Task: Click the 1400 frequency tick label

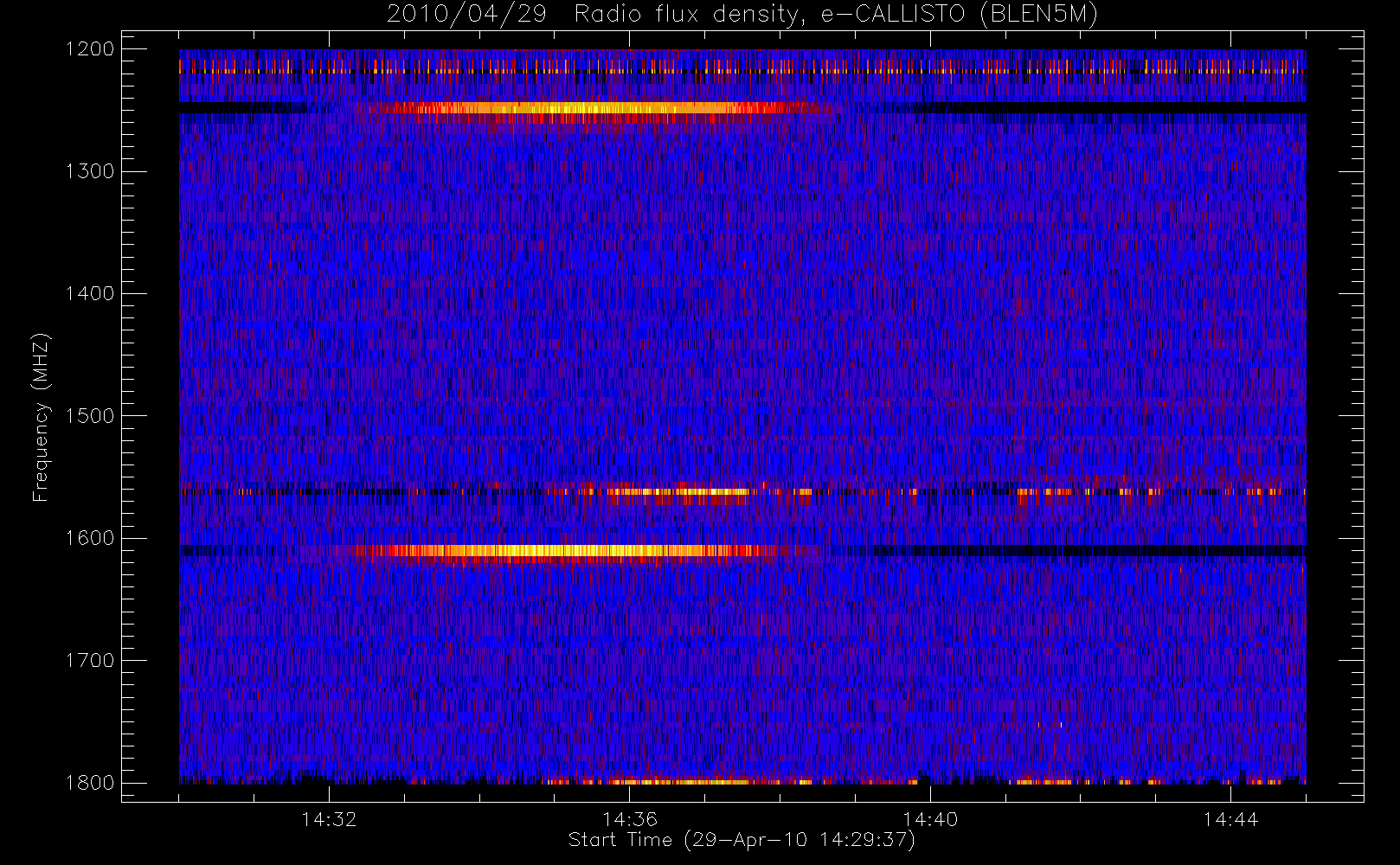Action: [x=90, y=293]
